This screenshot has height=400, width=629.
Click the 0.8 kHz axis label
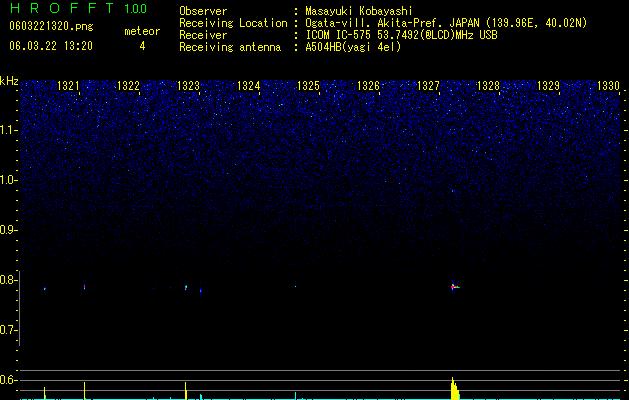click(x=9, y=280)
